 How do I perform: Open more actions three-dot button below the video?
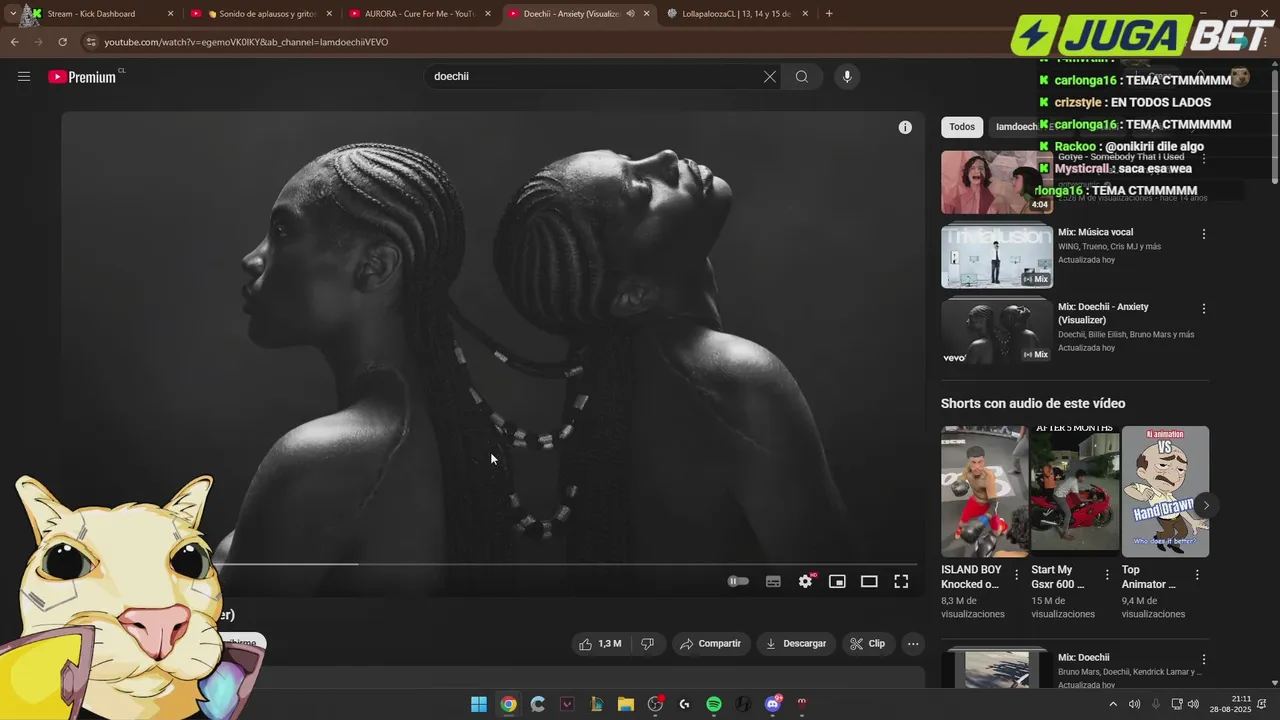coord(913,644)
